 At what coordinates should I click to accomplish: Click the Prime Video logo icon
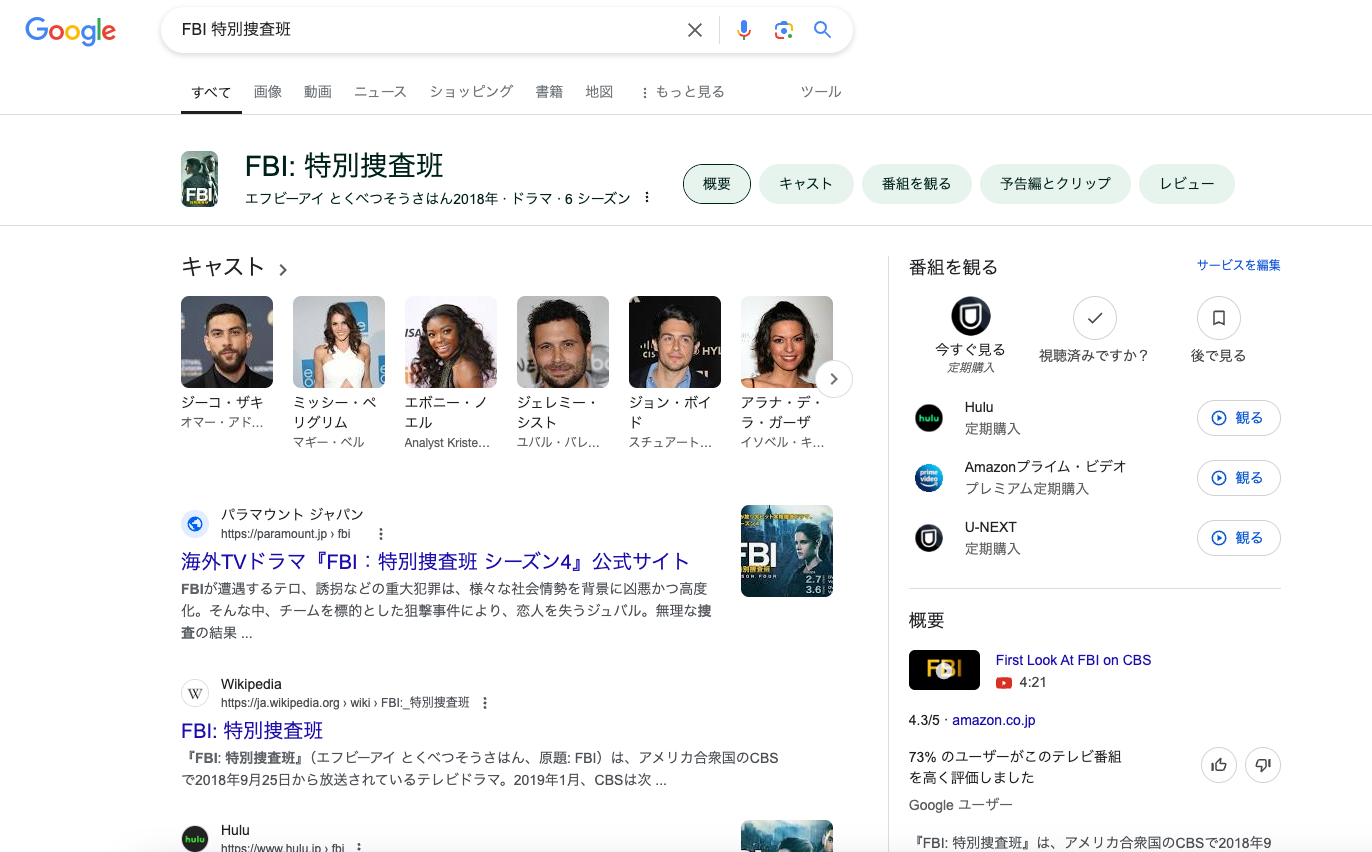(929, 478)
